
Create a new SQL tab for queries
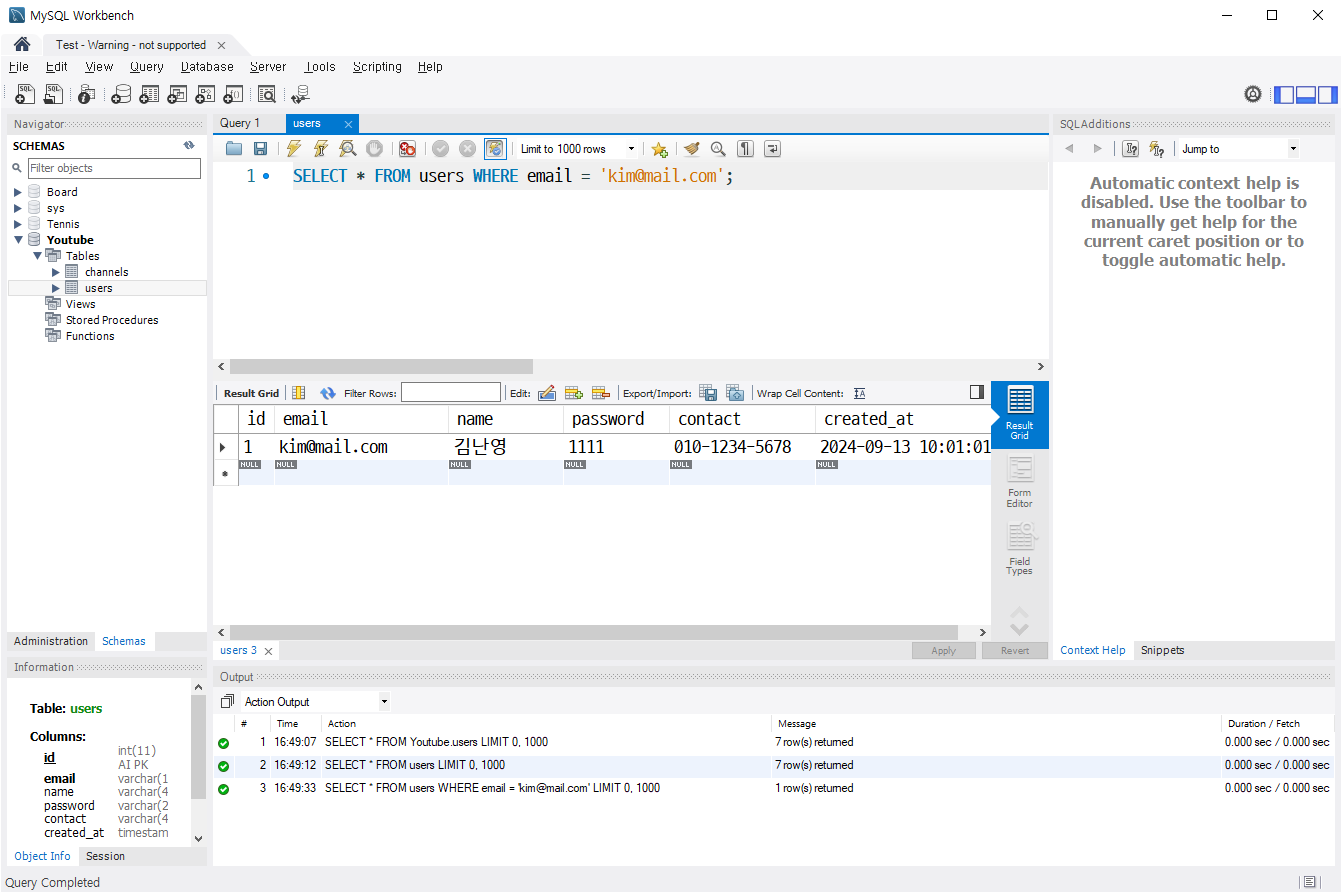pos(26,94)
